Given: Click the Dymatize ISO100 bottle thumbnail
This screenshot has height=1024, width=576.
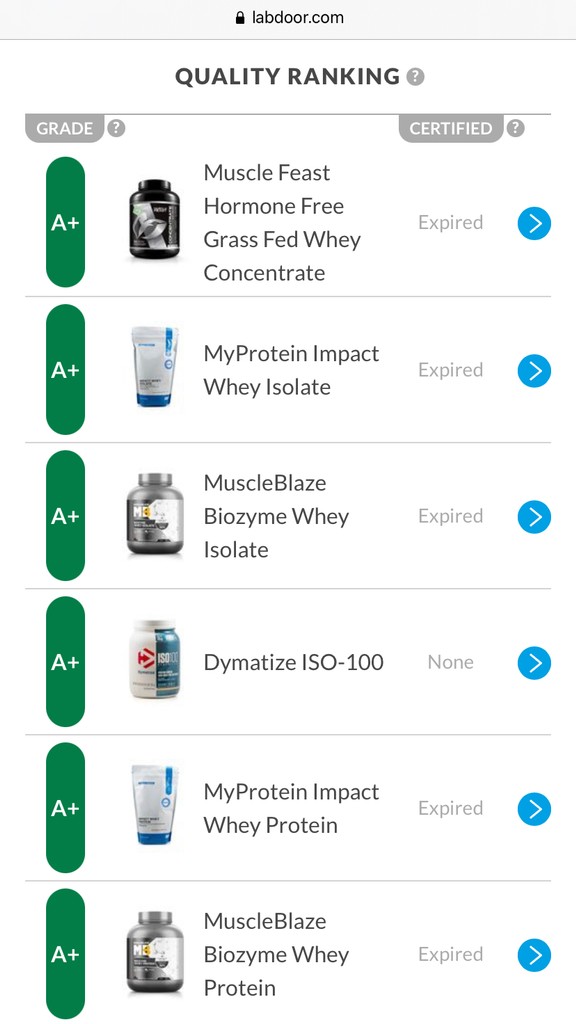Looking at the screenshot, I should pyautogui.click(x=154, y=660).
